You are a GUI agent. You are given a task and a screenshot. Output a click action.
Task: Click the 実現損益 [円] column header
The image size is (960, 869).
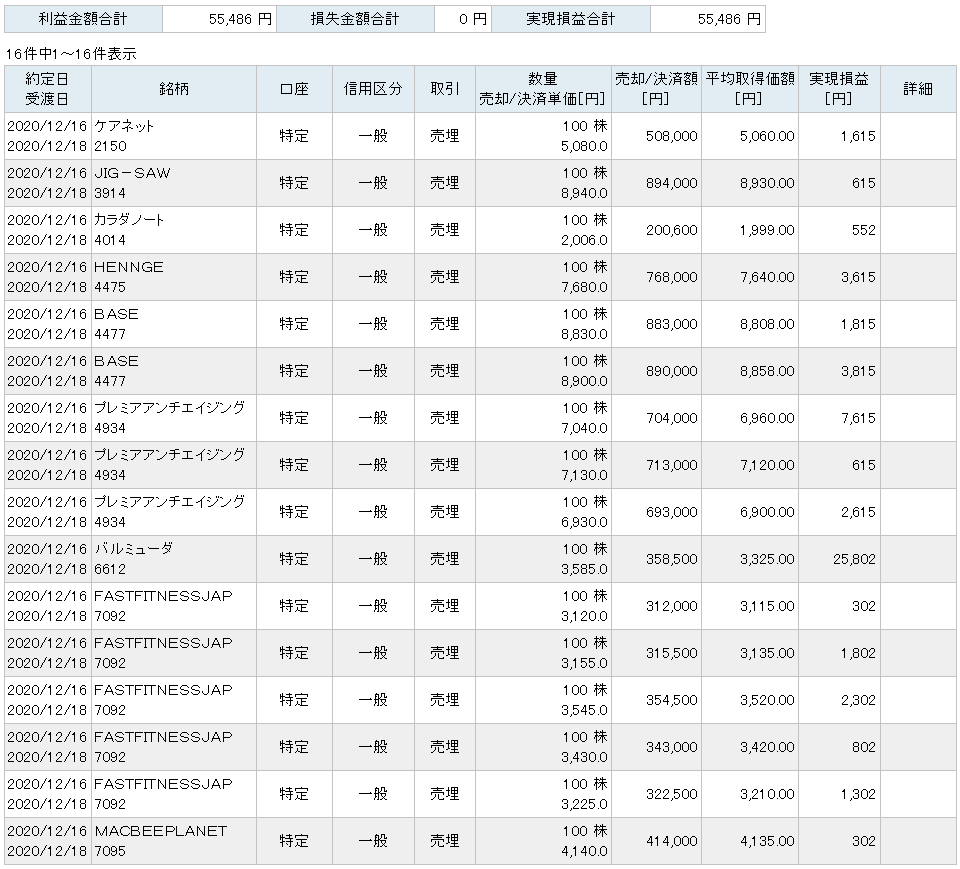coord(839,89)
